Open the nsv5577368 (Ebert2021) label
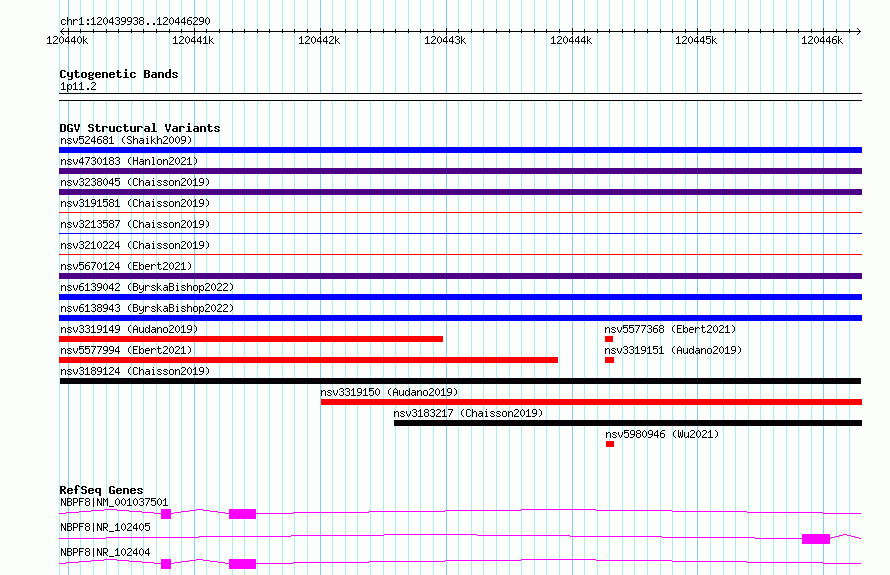 pyautogui.click(x=670, y=329)
